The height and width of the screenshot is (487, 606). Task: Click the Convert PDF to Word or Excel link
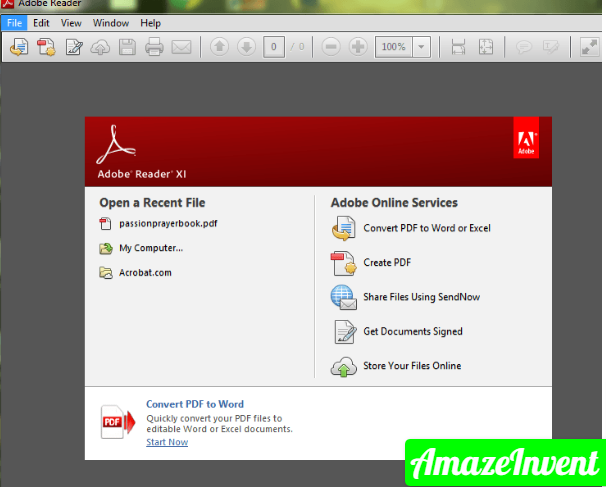click(427, 228)
